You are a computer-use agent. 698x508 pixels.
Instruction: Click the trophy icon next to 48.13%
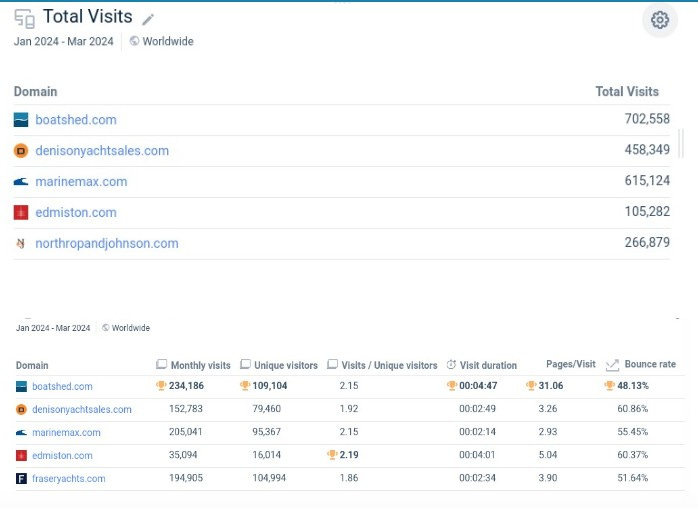click(x=609, y=386)
